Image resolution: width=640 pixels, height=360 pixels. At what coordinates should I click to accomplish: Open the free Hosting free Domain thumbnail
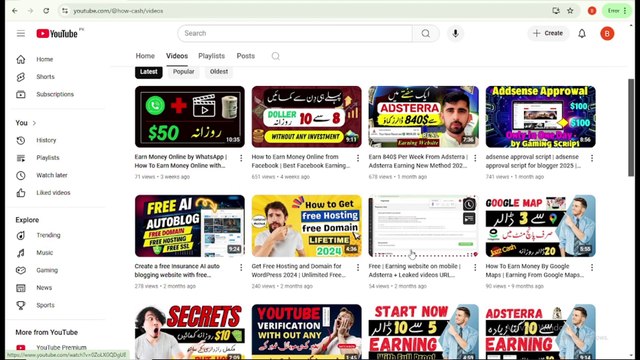(x=307, y=226)
